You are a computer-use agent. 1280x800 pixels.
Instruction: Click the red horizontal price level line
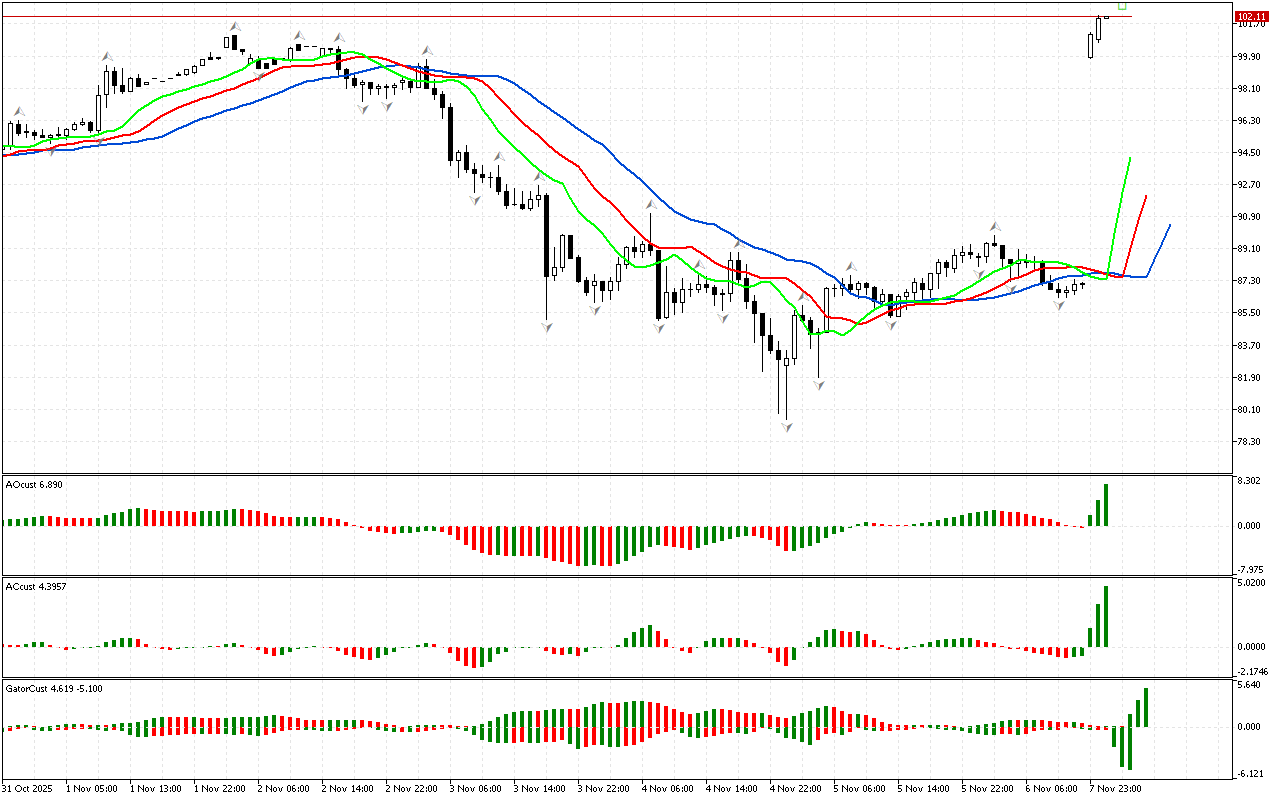coord(600,17)
